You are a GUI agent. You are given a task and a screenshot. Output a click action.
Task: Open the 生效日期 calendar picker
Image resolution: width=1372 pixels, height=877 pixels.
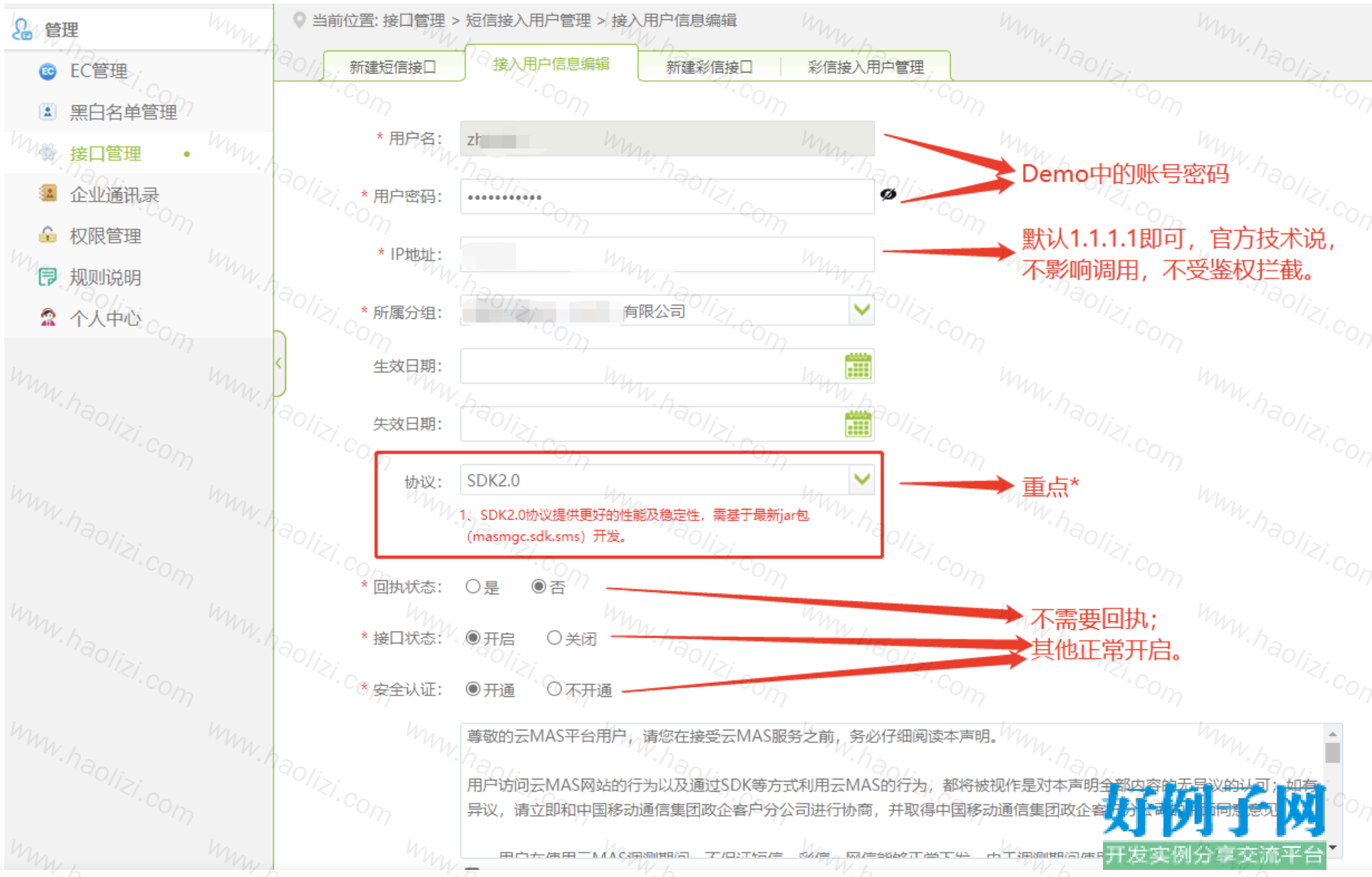pos(857,366)
